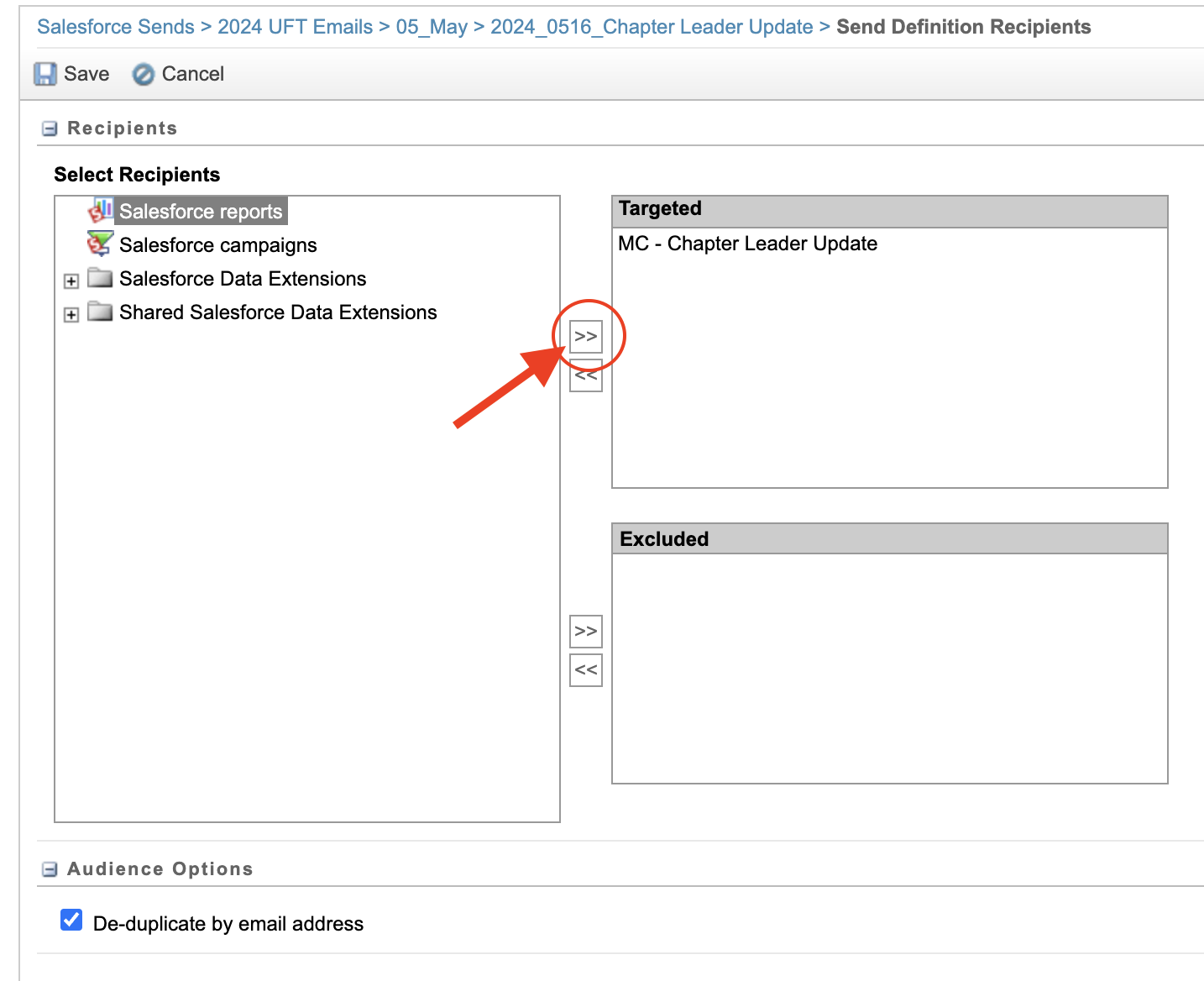Click the Cancel circle icon
This screenshot has height=981, width=1204.
click(x=144, y=75)
